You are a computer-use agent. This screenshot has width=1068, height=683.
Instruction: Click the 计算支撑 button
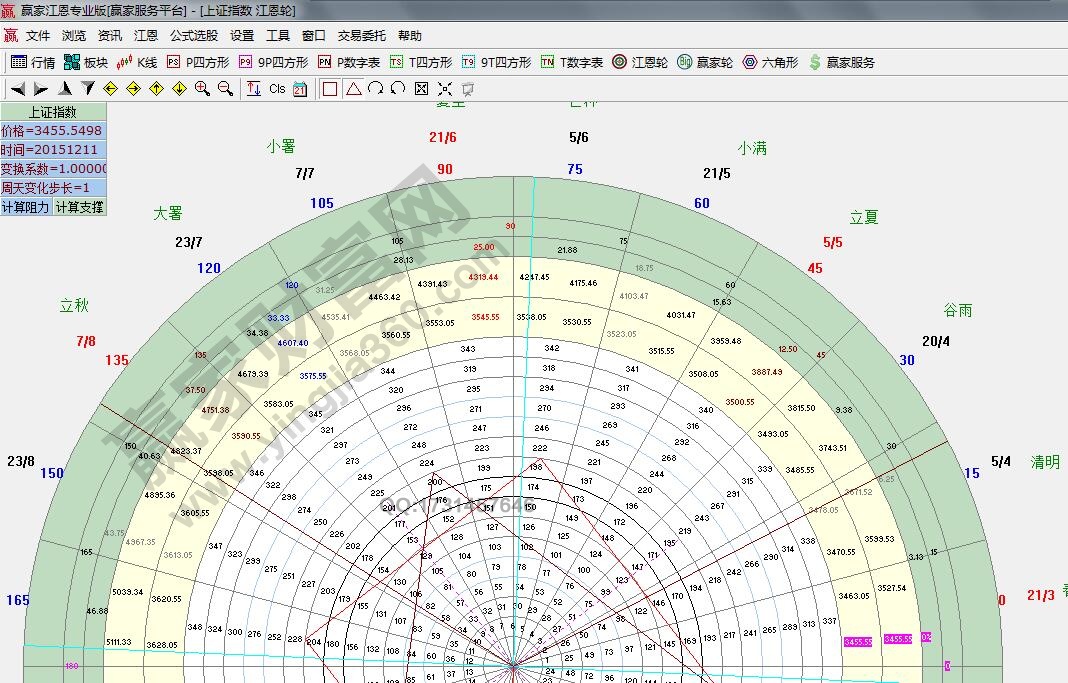pyautogui.click(x=79, y=207)
